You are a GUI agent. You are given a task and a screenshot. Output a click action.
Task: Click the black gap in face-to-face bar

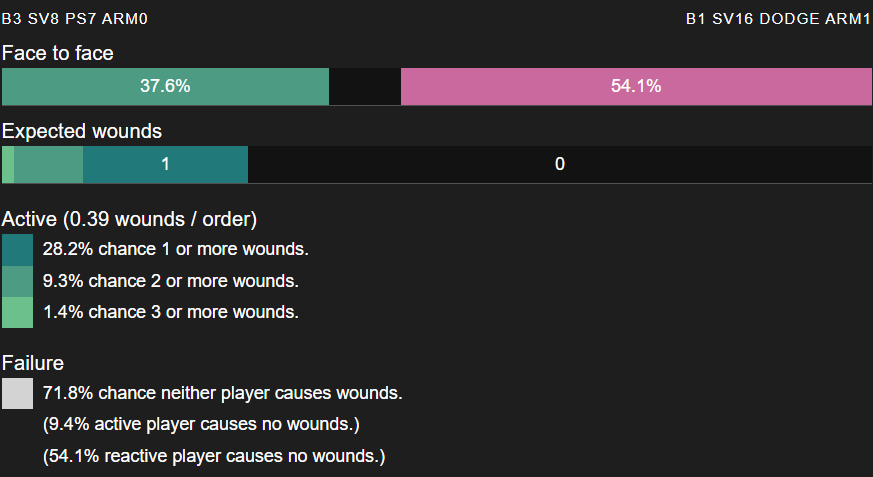click(x=365, y=86)
